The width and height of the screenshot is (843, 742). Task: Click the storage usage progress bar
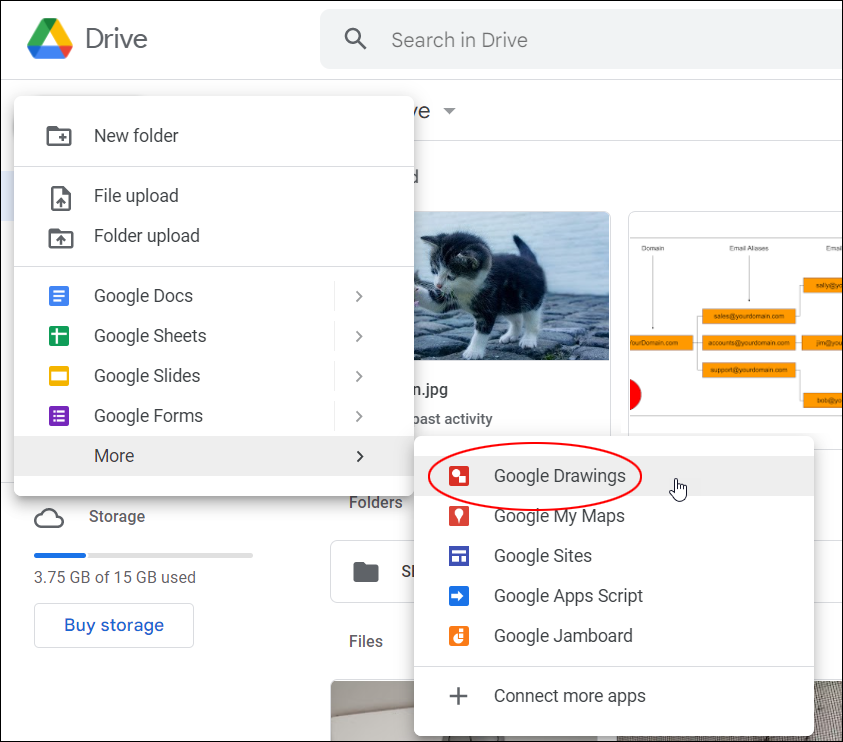[143, 555]
